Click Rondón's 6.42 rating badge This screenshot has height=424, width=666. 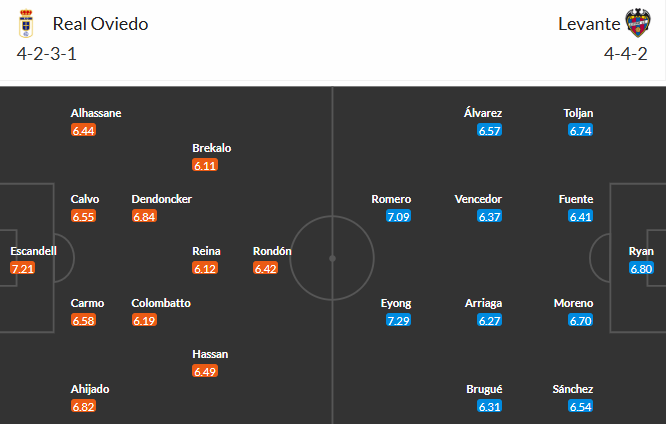click(265, 268)
